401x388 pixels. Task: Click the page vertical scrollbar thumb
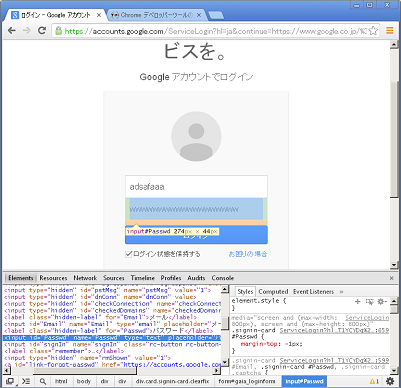pos(394,140)
